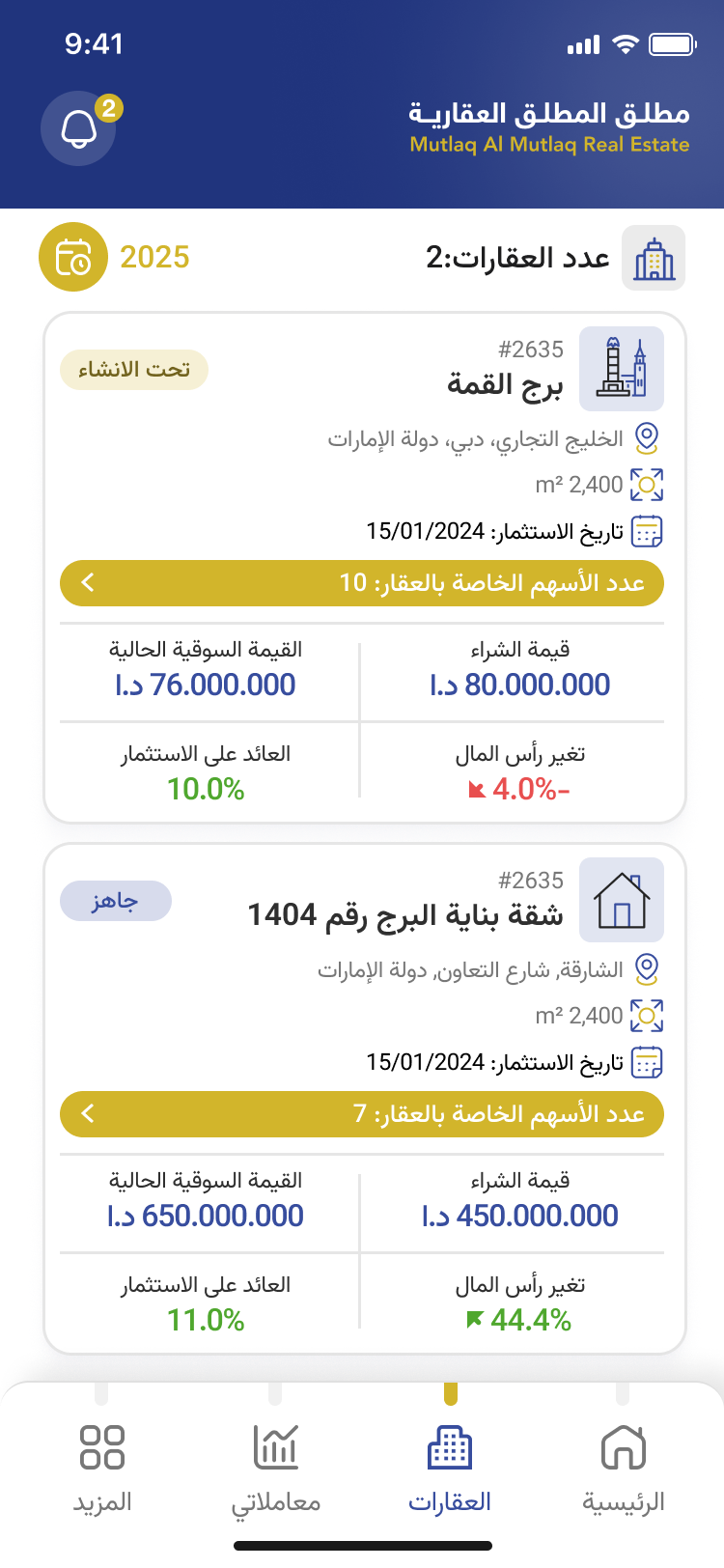This screenshot has width=724, height=1568.
Task: Tap the Mutlaq Al Mutlaq Real Estate logo
Action: click(548, 127)
